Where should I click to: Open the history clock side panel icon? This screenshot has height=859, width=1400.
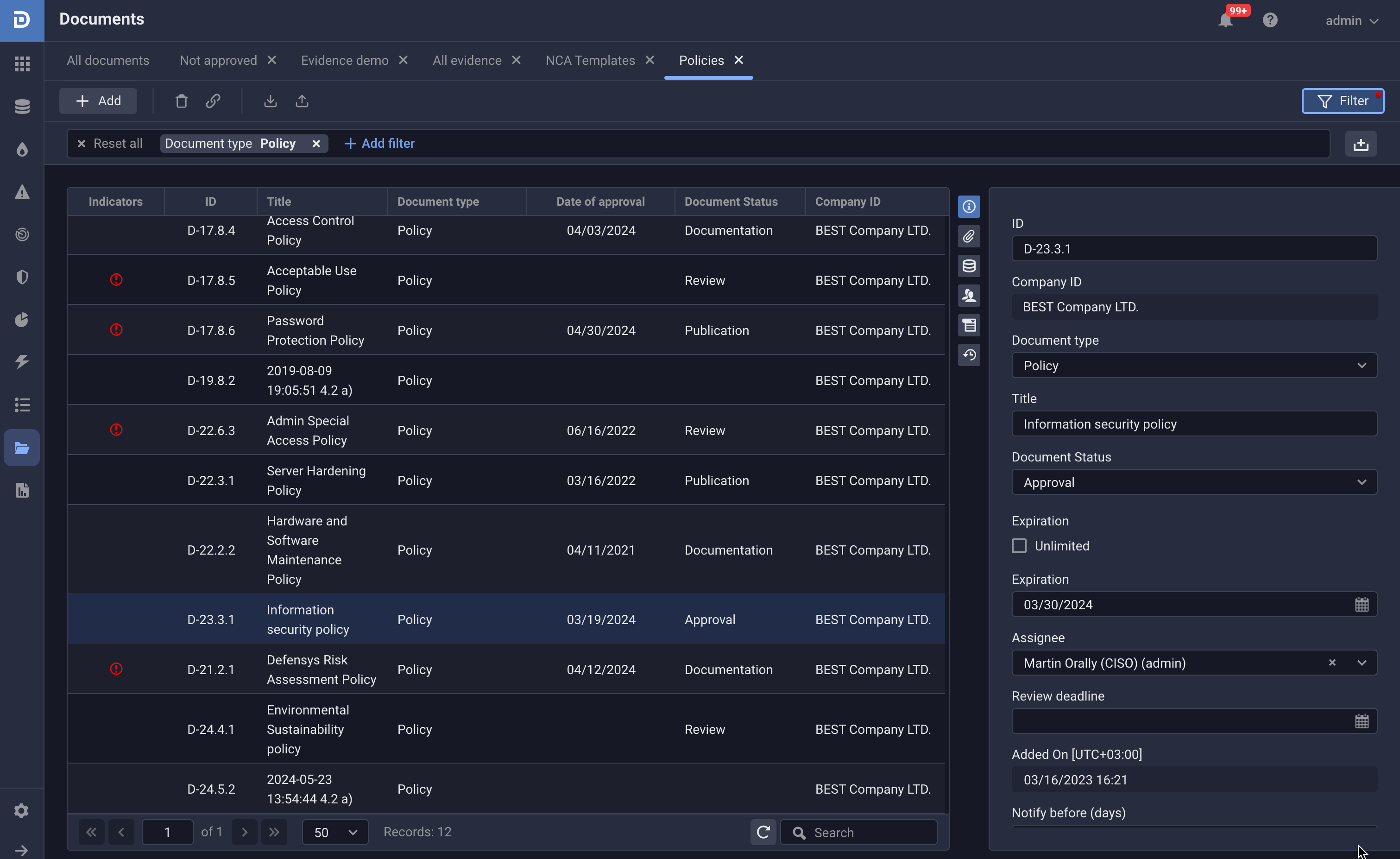tap(969, 355)
